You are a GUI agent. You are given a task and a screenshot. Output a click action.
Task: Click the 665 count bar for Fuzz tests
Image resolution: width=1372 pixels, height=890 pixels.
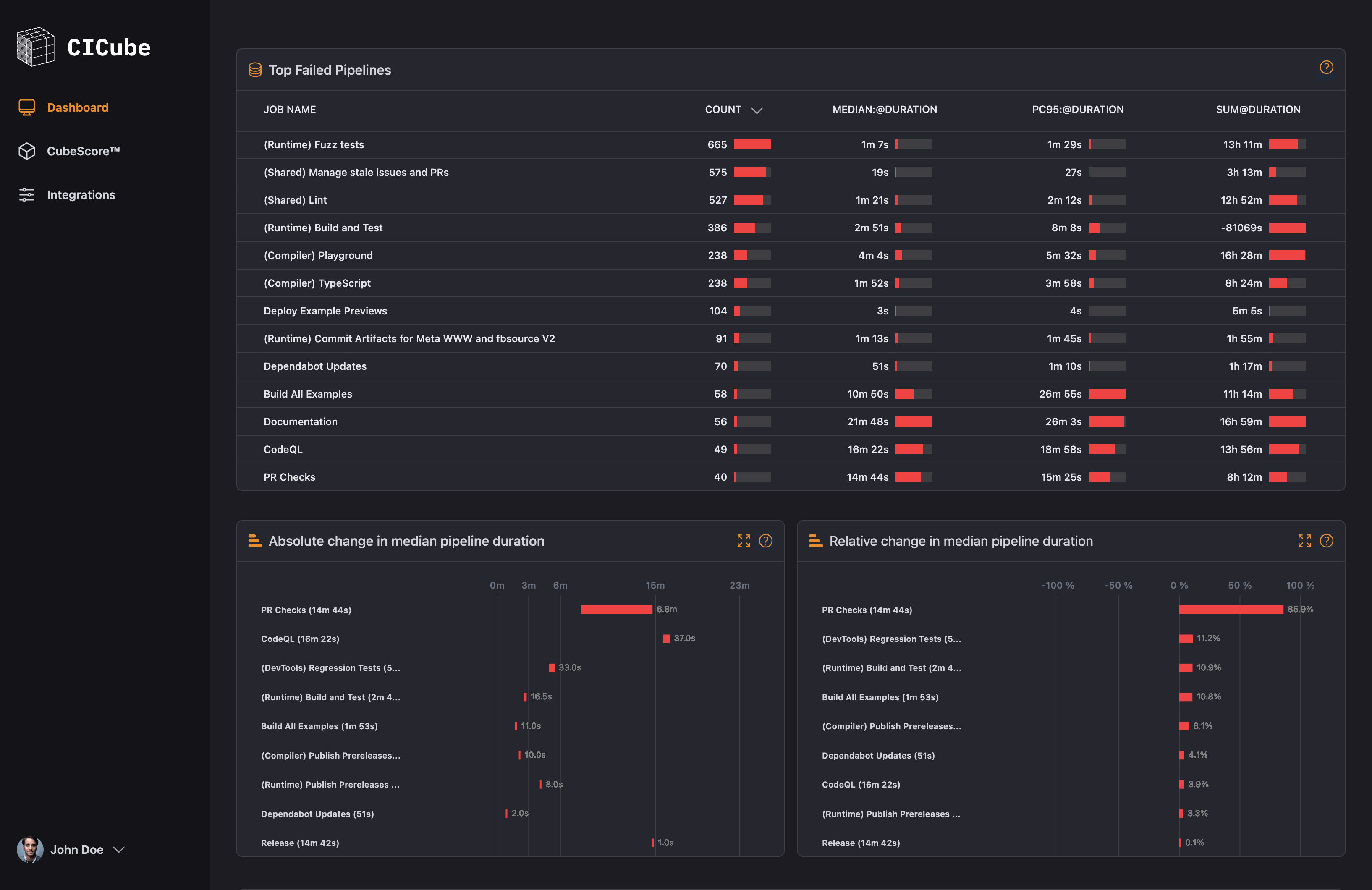click(752, 145)
